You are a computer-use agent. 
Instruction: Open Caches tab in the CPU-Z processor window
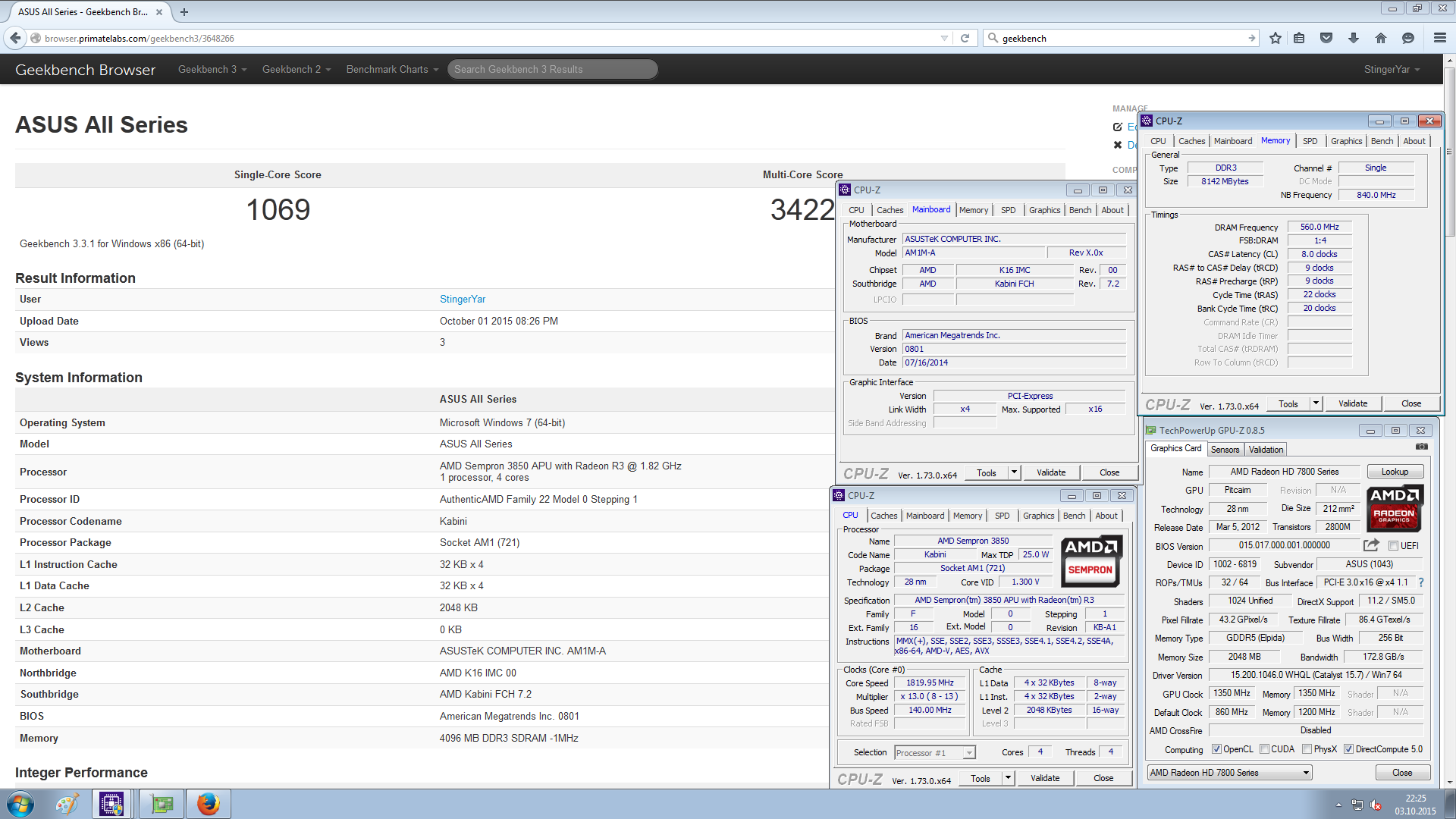(883, 516)
